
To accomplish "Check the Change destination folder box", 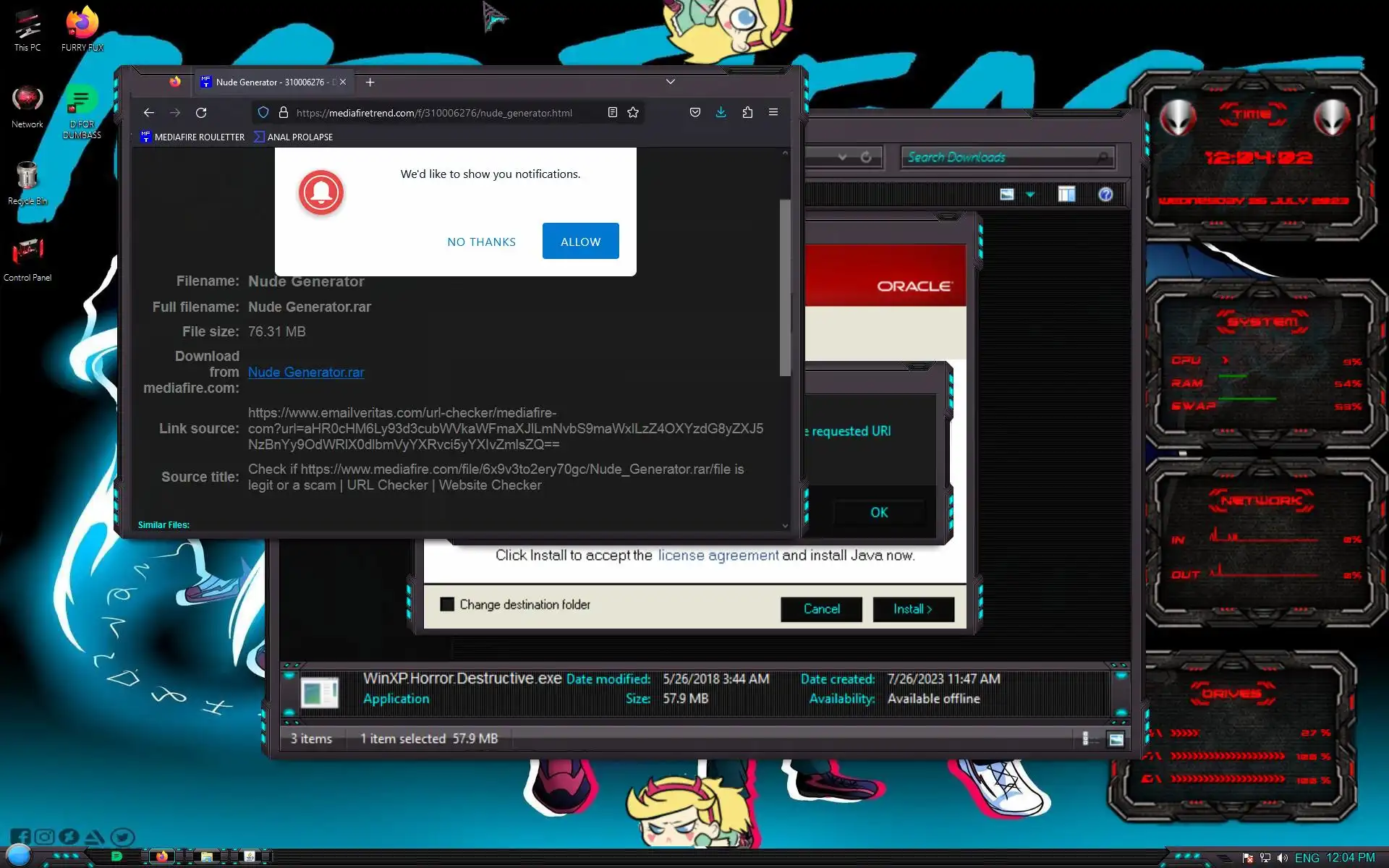I will point(447,604).
